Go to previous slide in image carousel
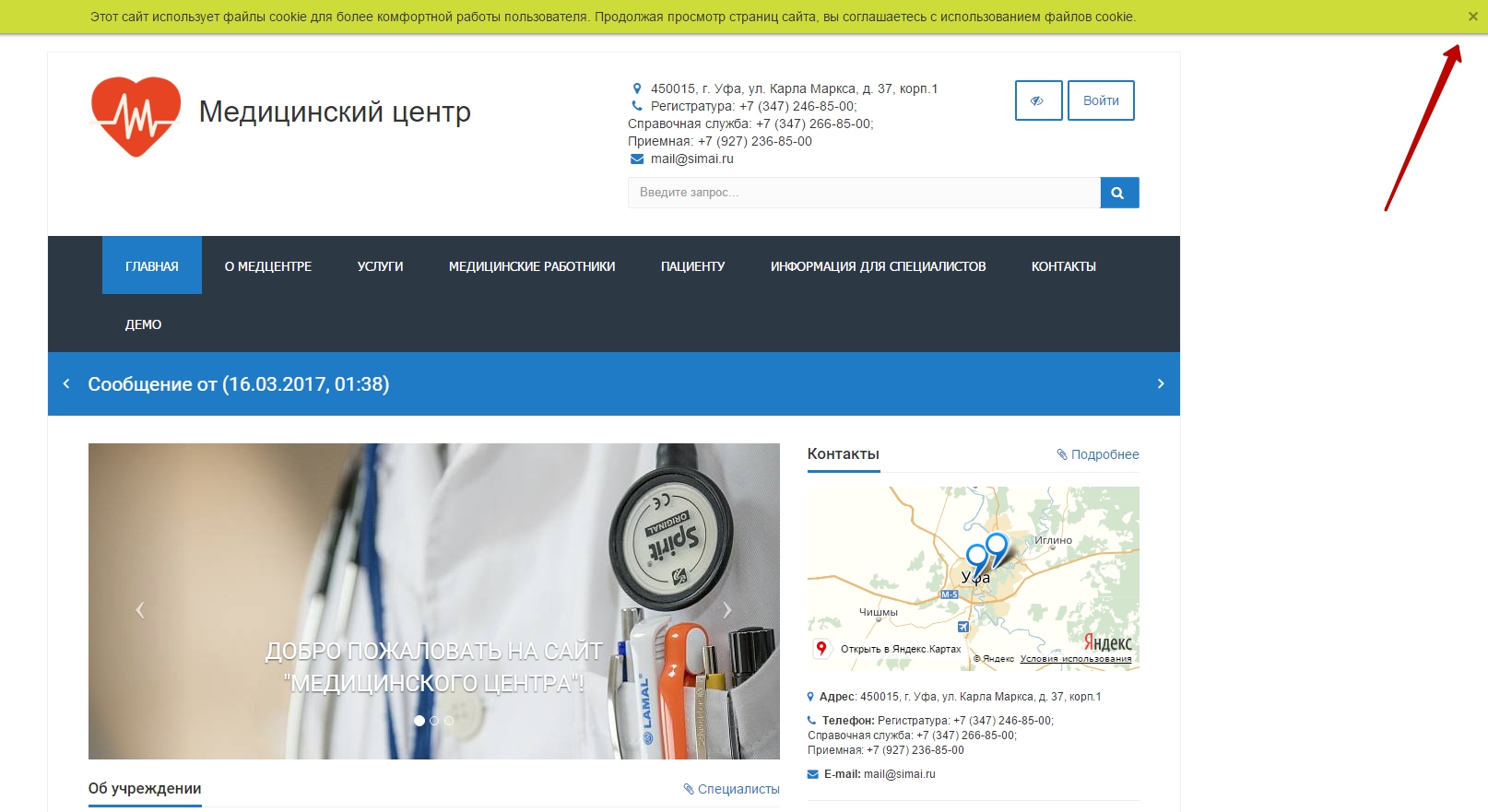Screen dimensions: 1488x812 tap(140, 609)
